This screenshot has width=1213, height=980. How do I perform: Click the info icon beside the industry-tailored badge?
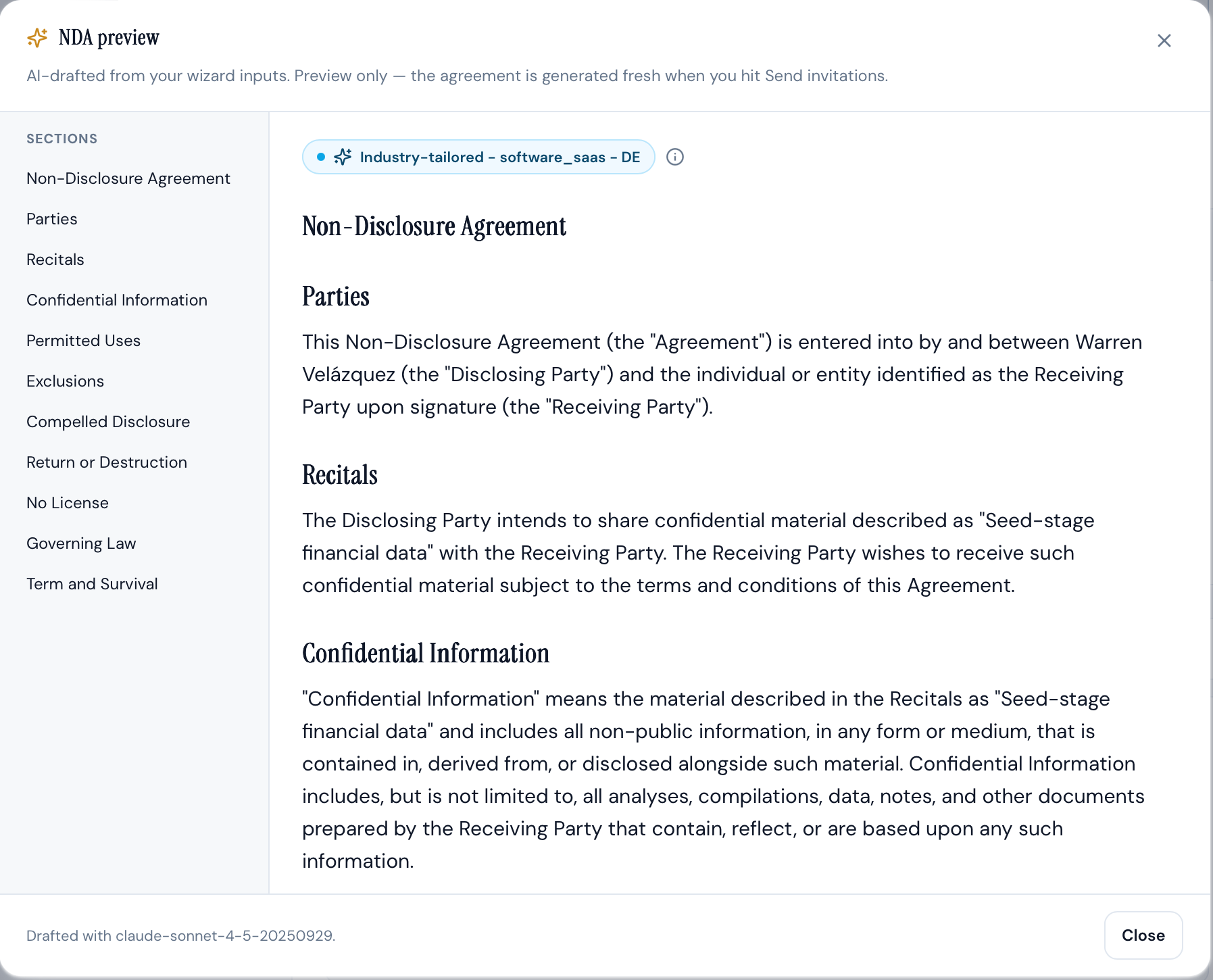(674, 157)
